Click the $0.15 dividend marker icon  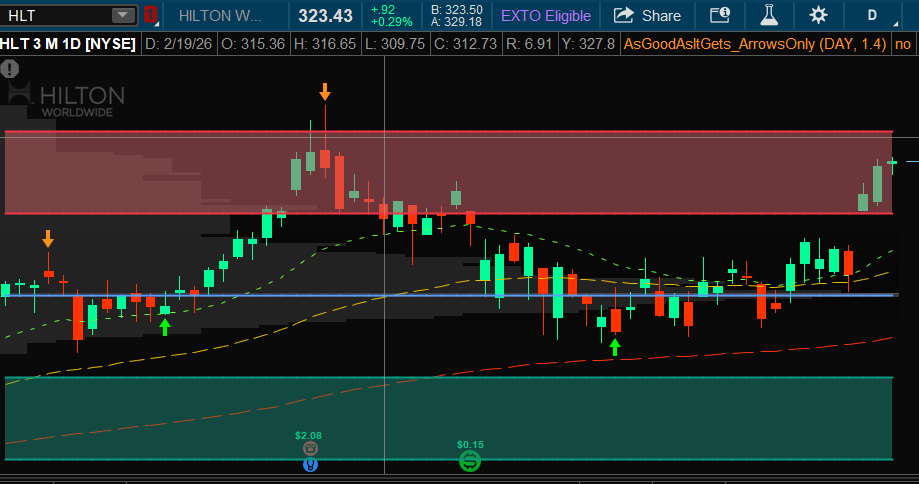click(x=470, y=461)
